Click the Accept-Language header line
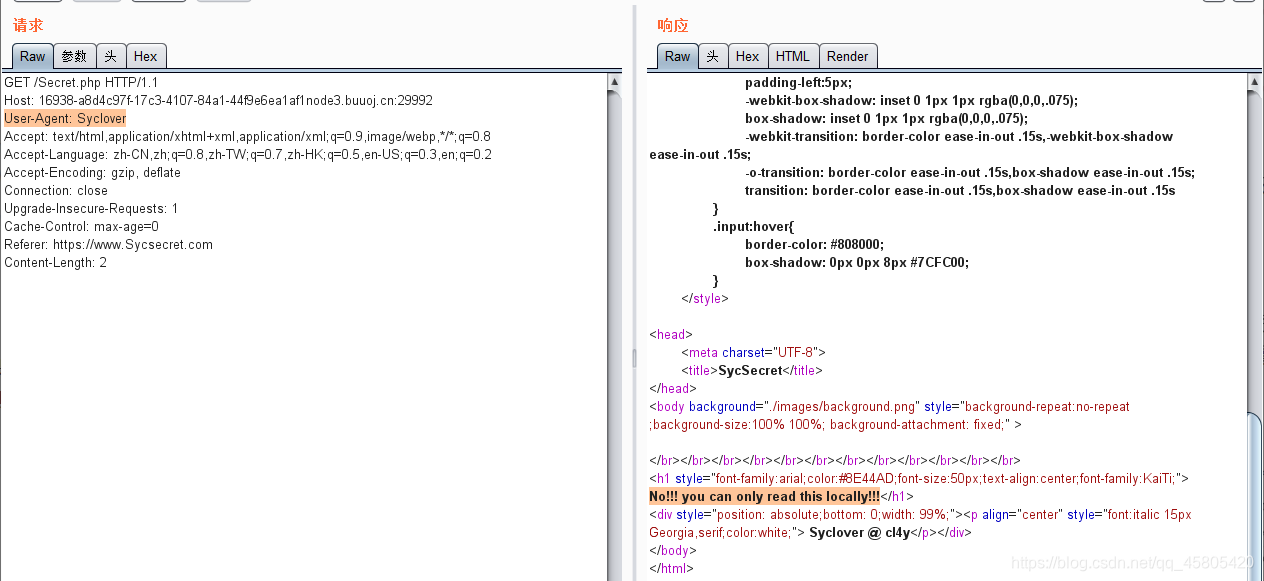This screenshot has height=581, width=1264. tap(248, 154)
